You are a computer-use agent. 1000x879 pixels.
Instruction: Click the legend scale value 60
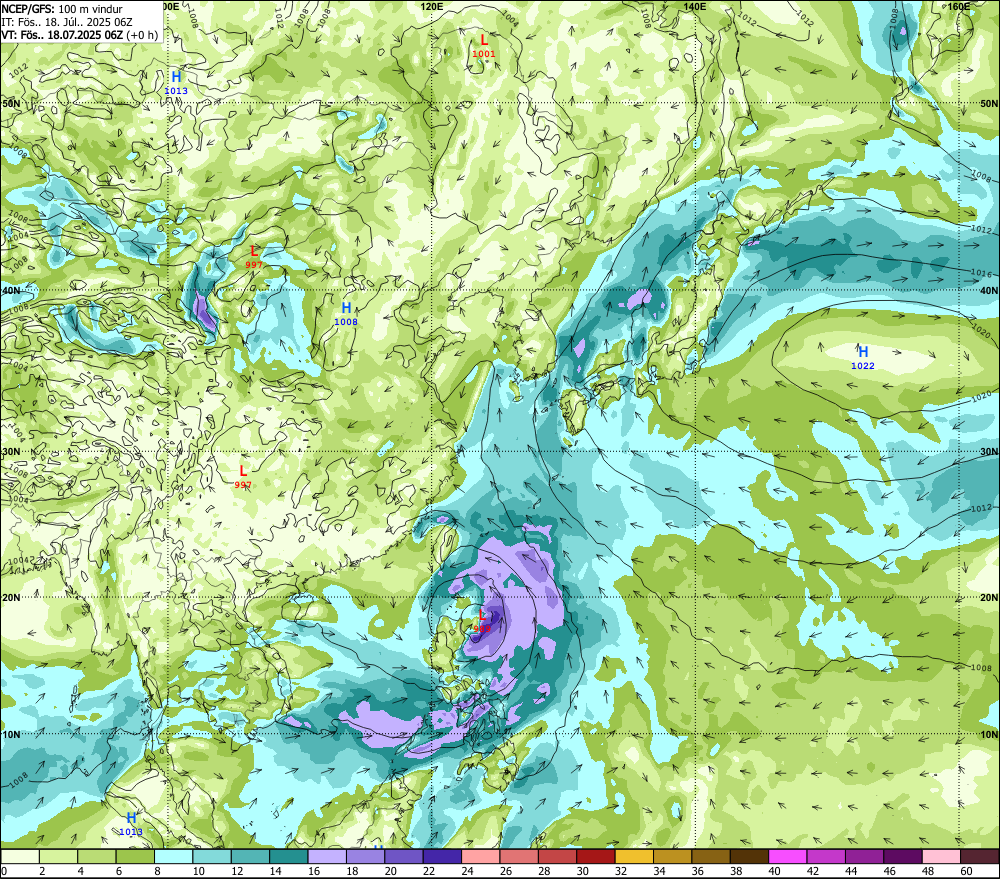coord(966,871)
